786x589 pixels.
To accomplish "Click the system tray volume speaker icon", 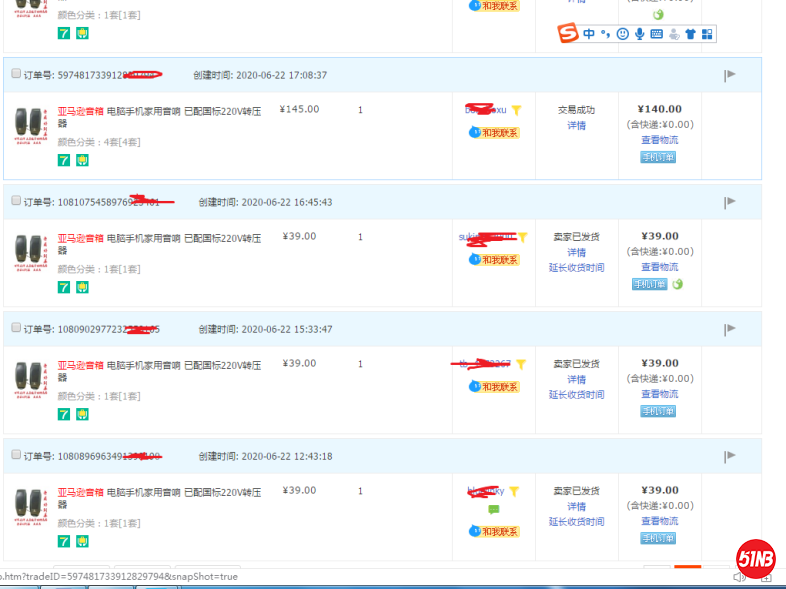I will click(741, 577).
